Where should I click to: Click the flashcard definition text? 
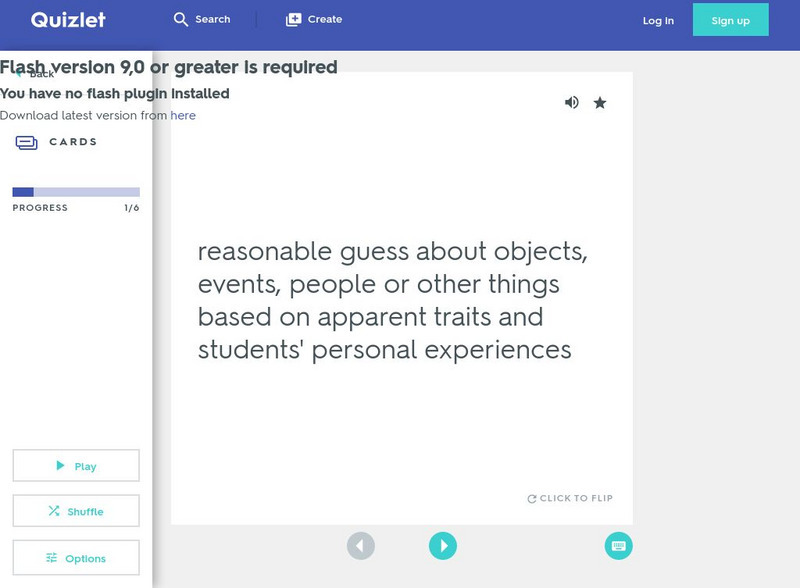coord(392,300)
